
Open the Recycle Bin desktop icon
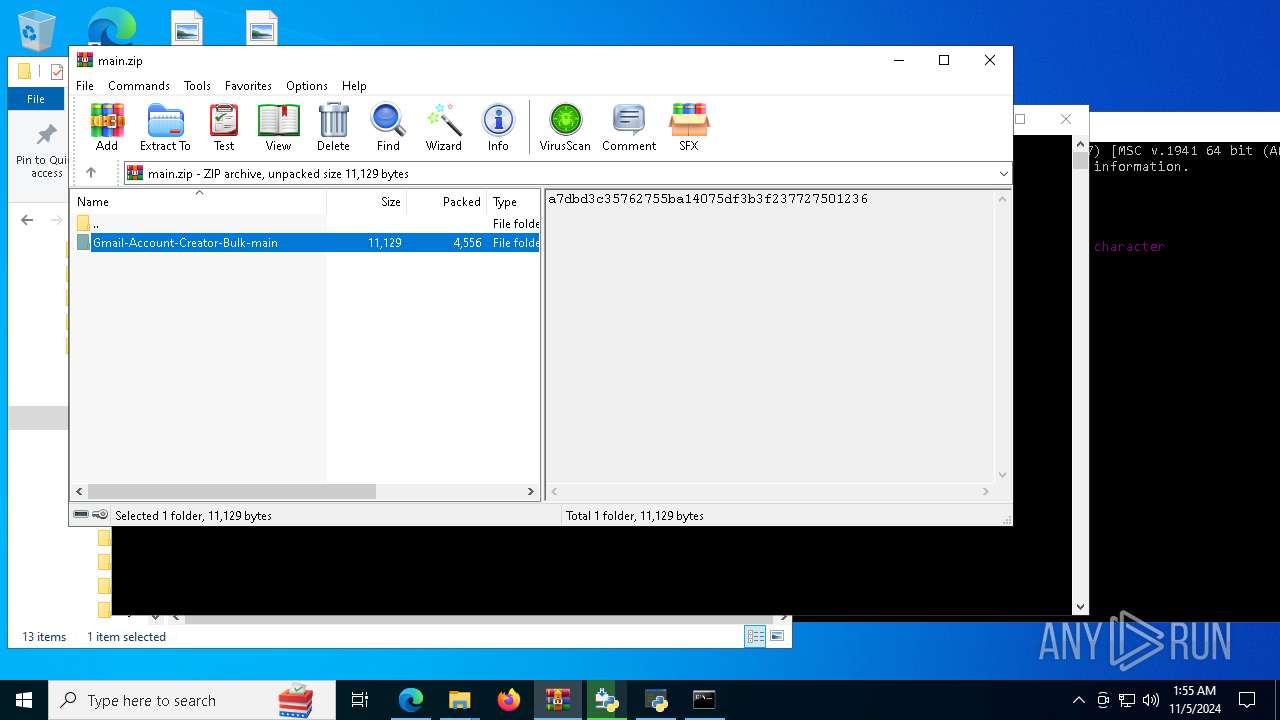point(37,31)
